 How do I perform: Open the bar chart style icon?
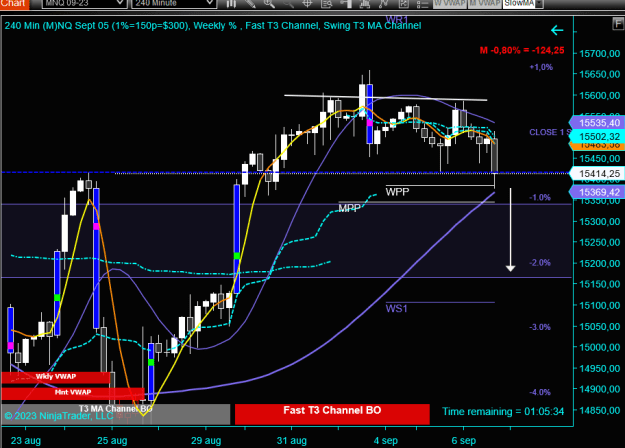pyautogui.click(x=231, y=4)
